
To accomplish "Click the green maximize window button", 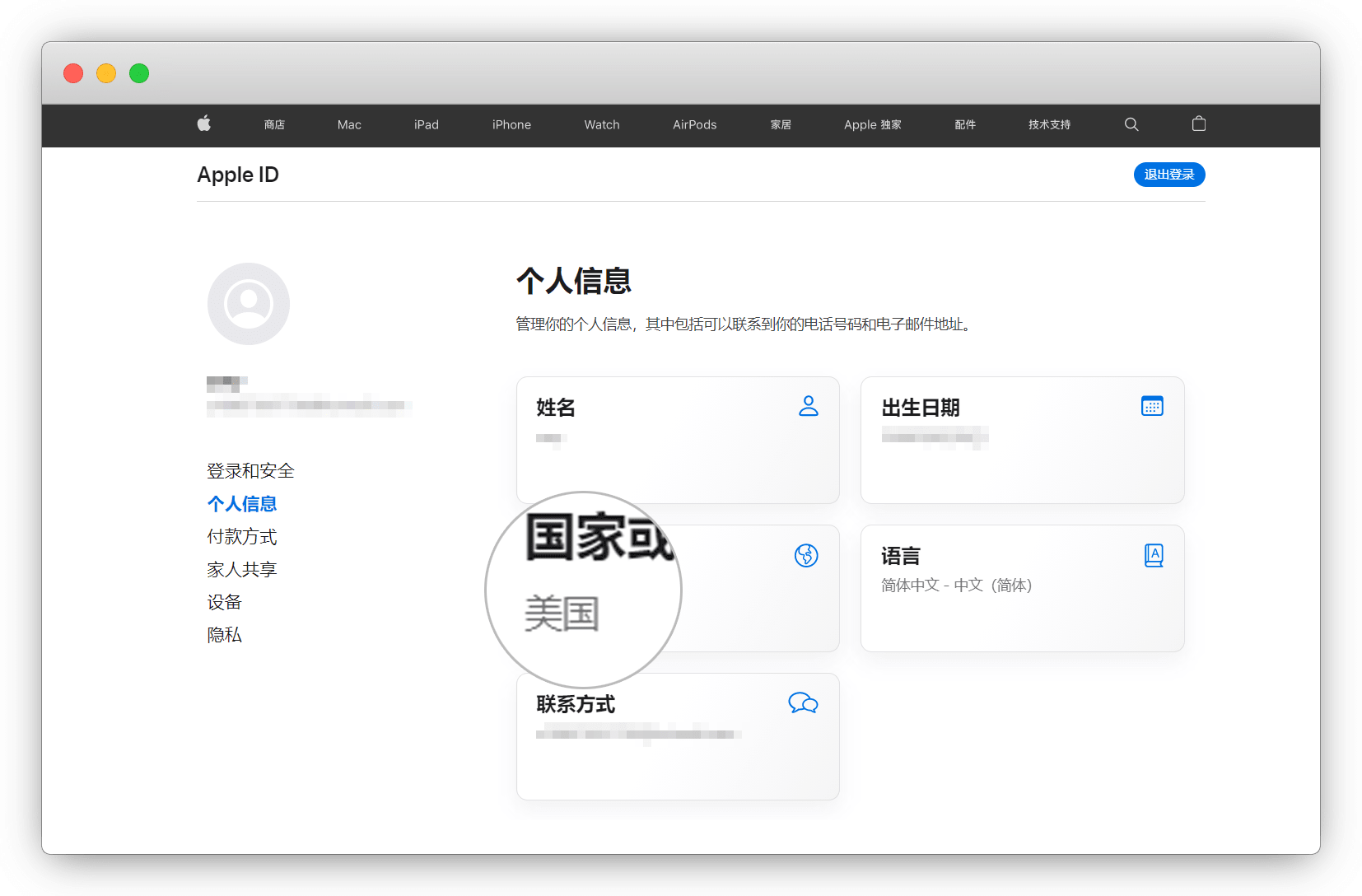I will tap(139, 73).
